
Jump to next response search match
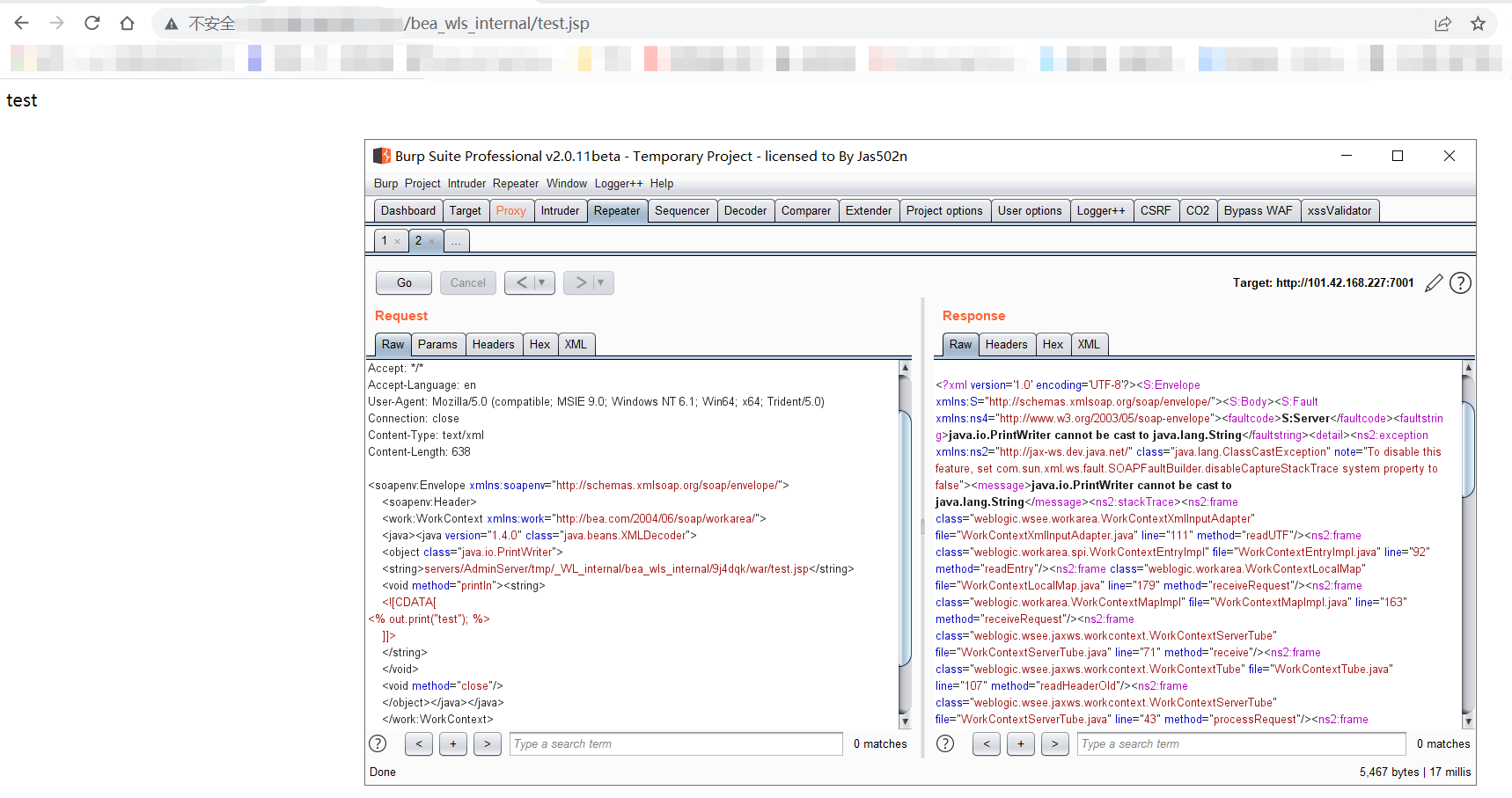coord(1055,743)
